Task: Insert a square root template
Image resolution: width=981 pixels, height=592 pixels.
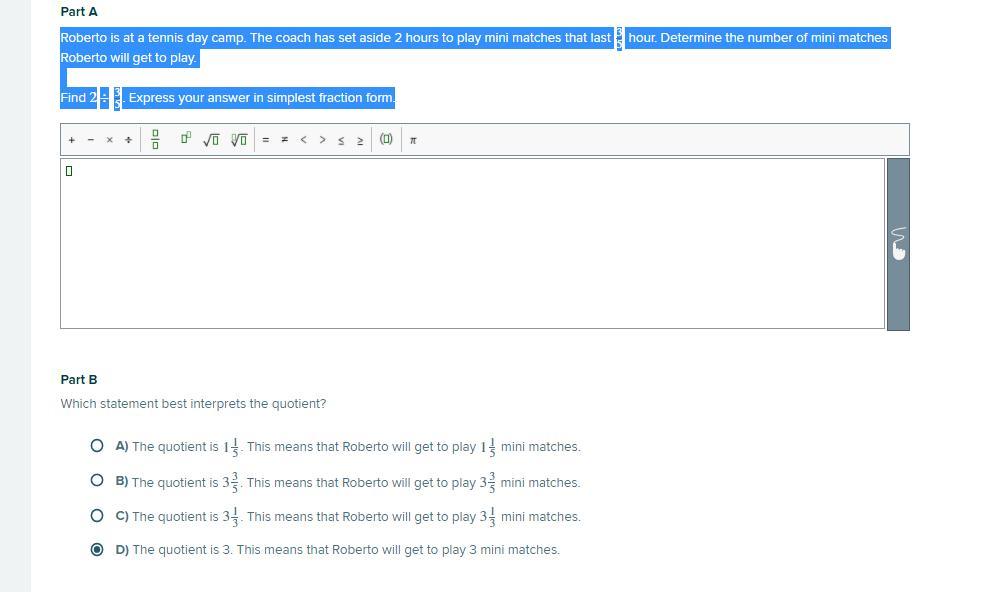Action: coord(211,140)
